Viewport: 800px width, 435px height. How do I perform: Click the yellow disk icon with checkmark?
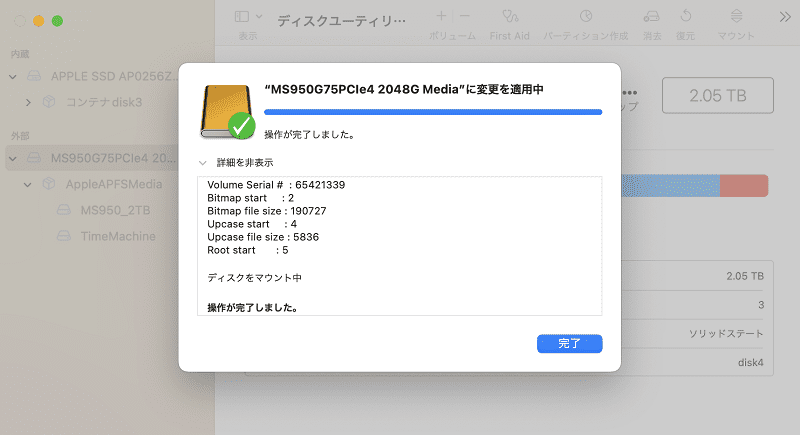(x=228, y=112)
